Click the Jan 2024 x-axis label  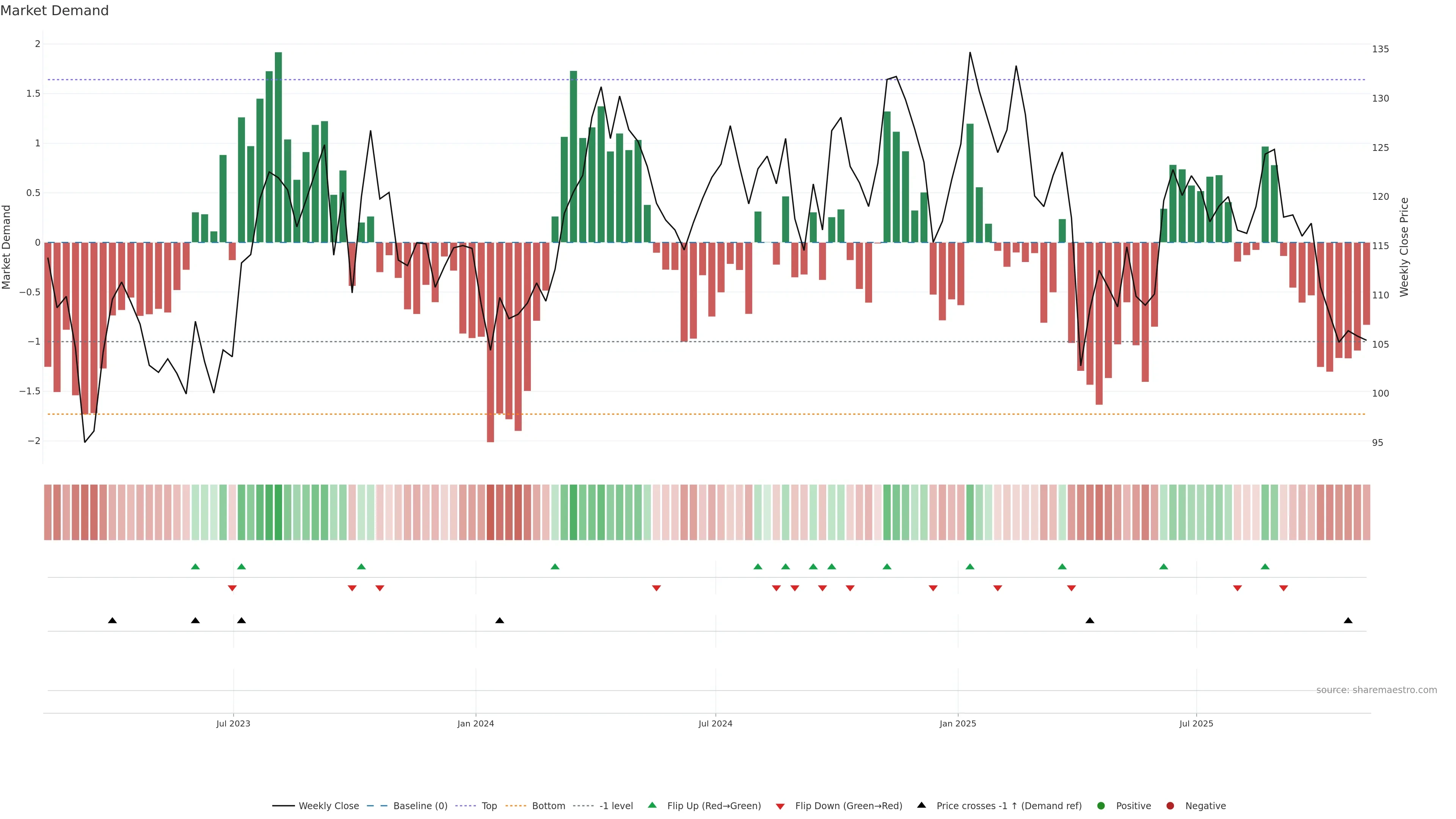pyautogui.click(x=475, y=723)
